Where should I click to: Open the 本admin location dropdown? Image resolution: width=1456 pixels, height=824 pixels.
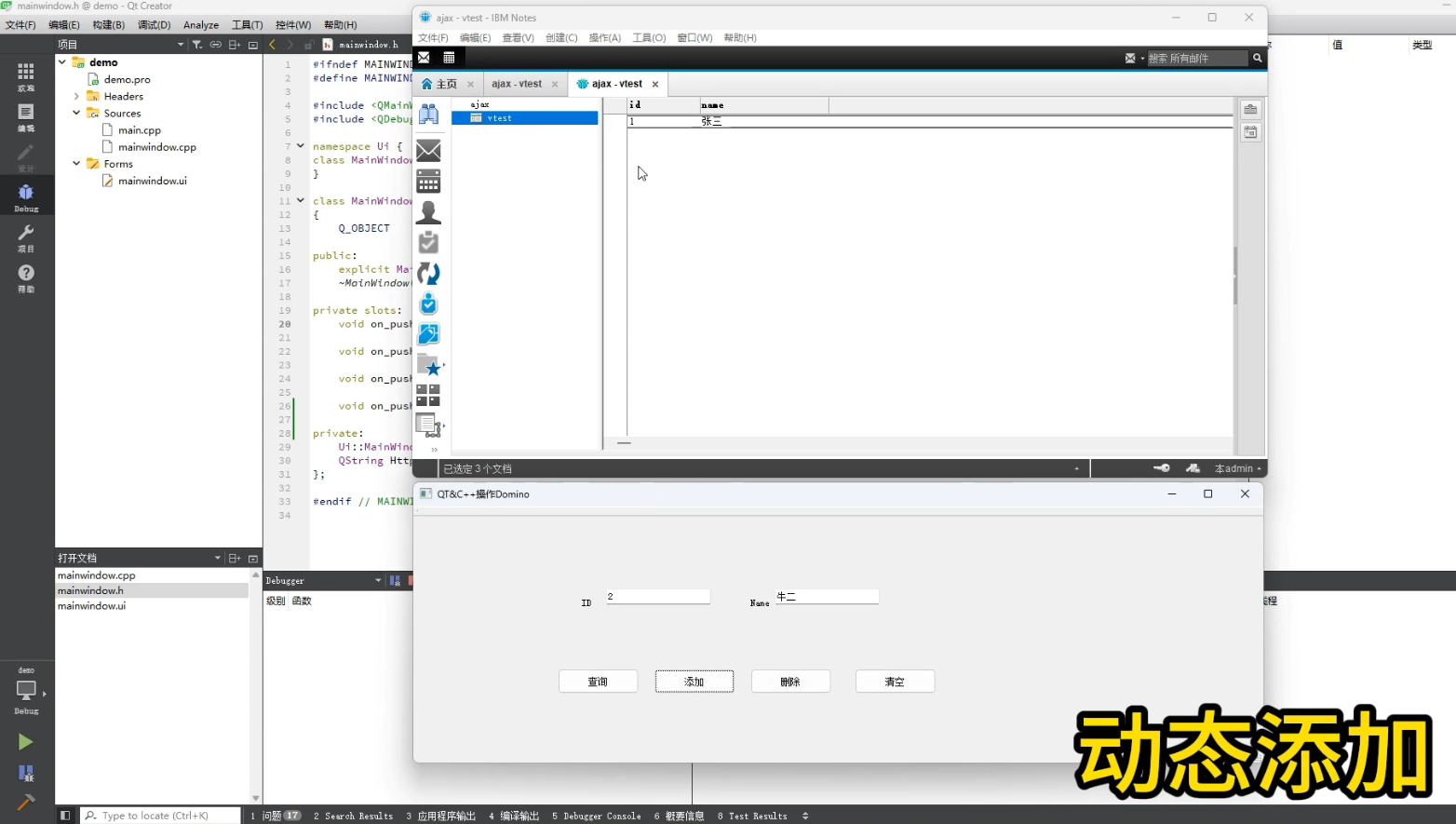pos(1234,468)
